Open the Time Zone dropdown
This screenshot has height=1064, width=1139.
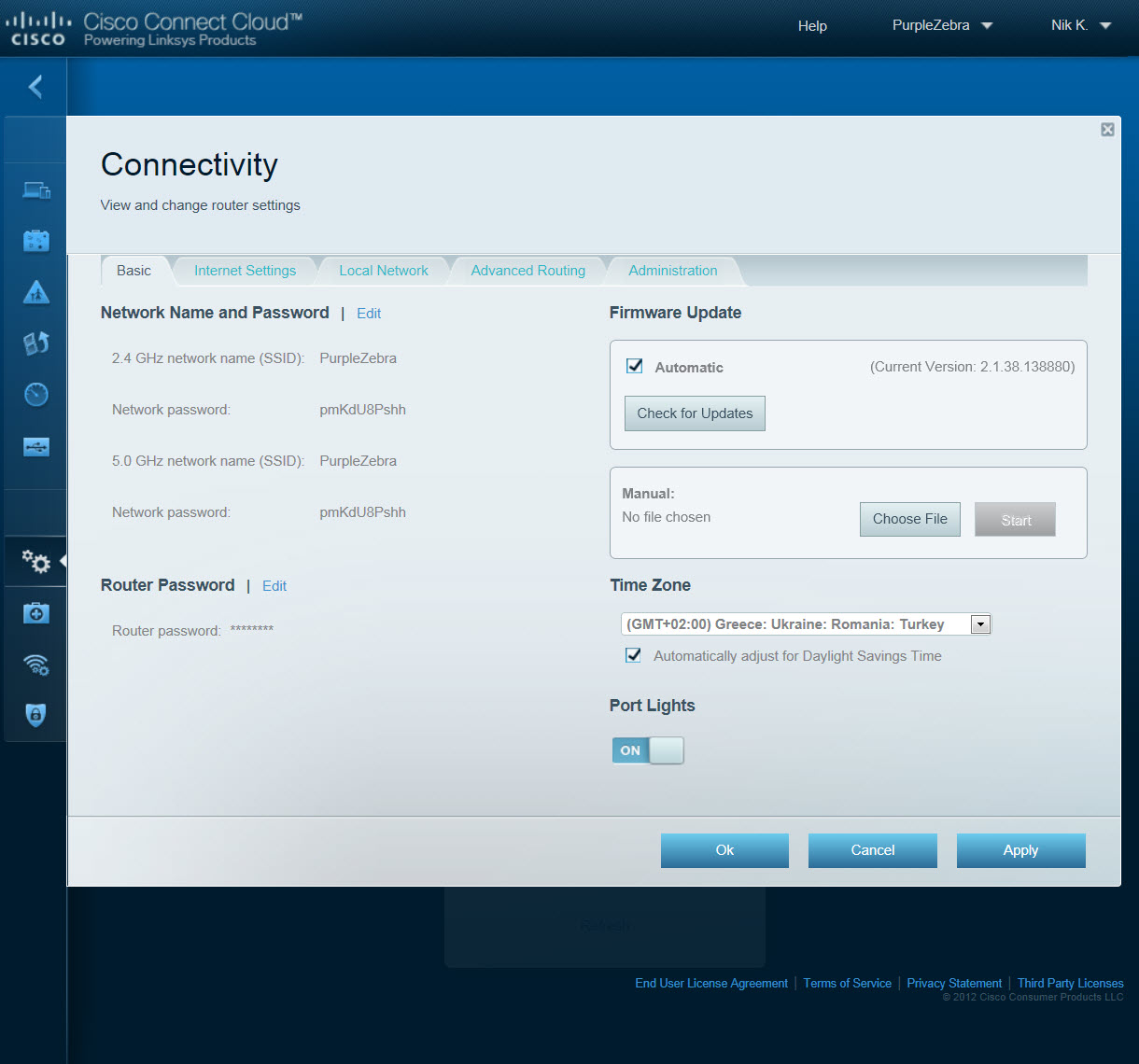click(x=806, y=624)
